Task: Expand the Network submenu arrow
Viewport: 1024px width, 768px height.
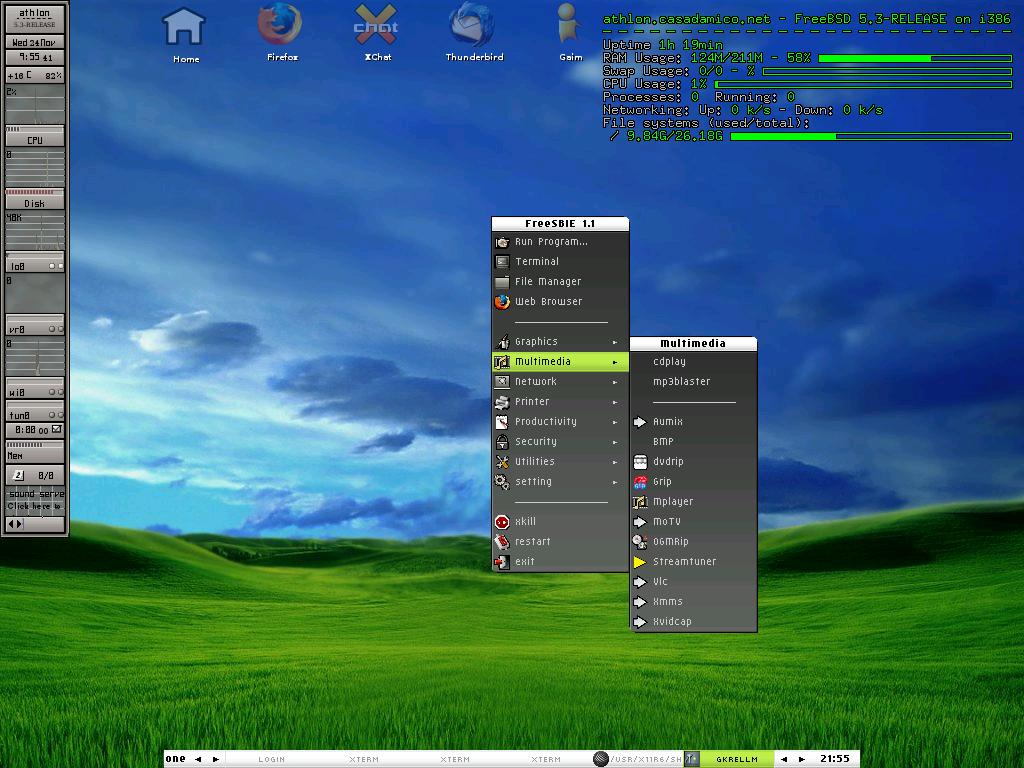Action: point(615,382)
